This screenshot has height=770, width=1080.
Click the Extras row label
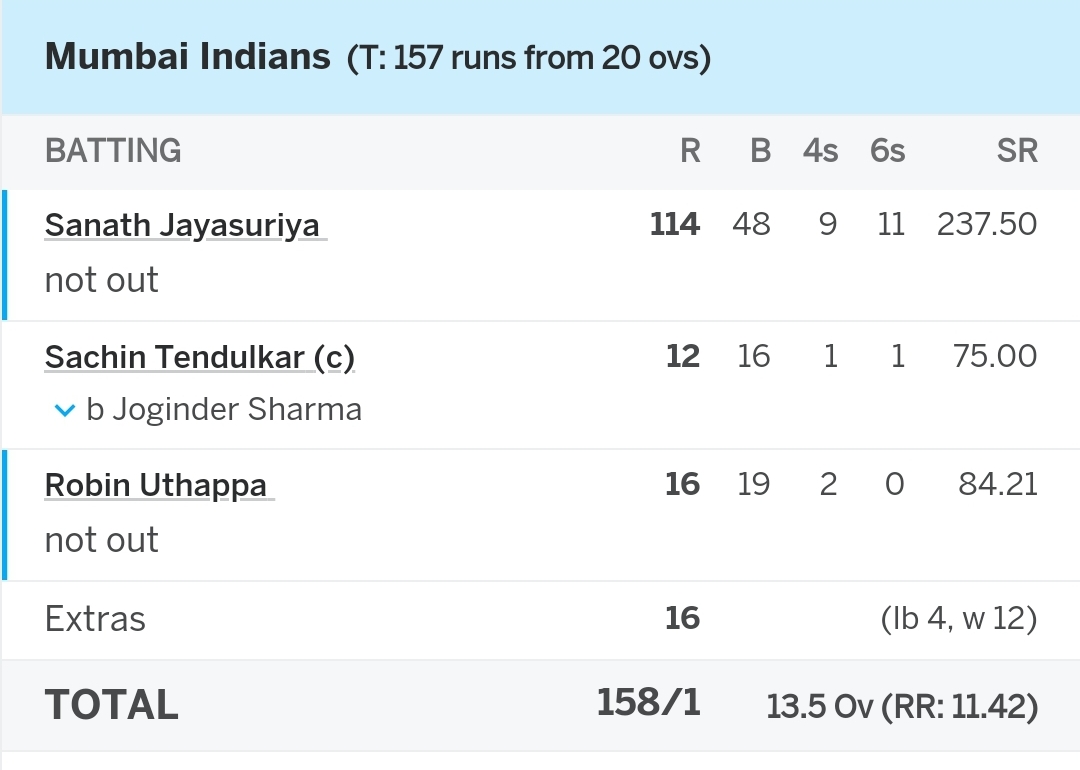[95, 618]
